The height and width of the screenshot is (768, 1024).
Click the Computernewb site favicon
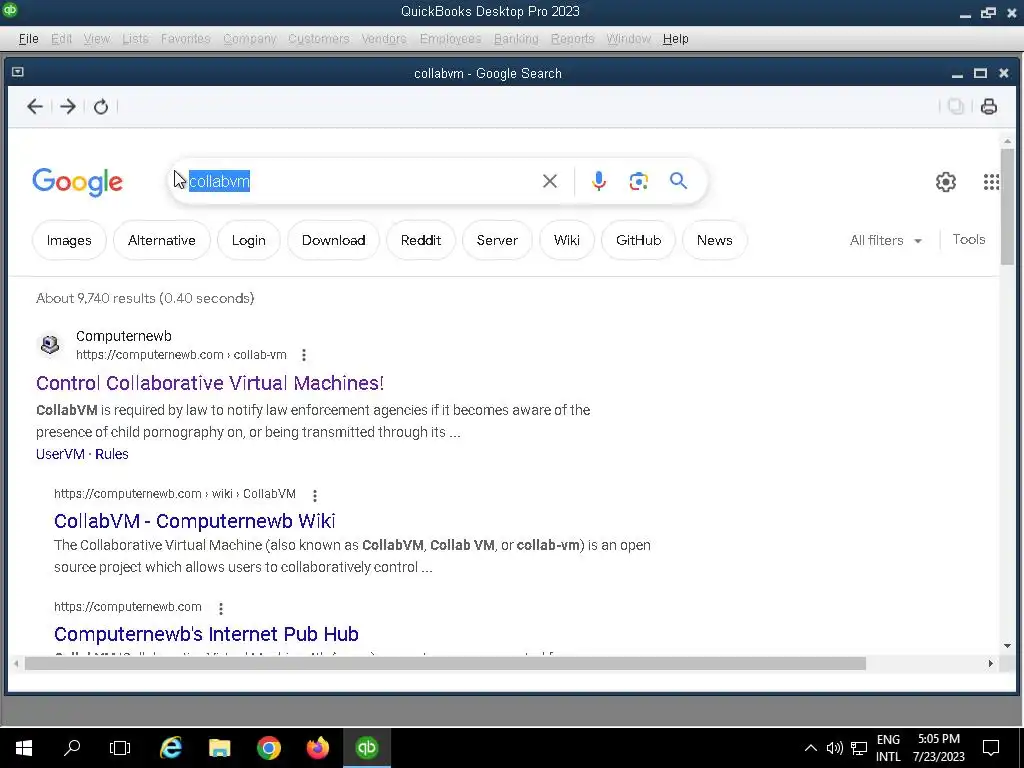(x=50, y=344)
